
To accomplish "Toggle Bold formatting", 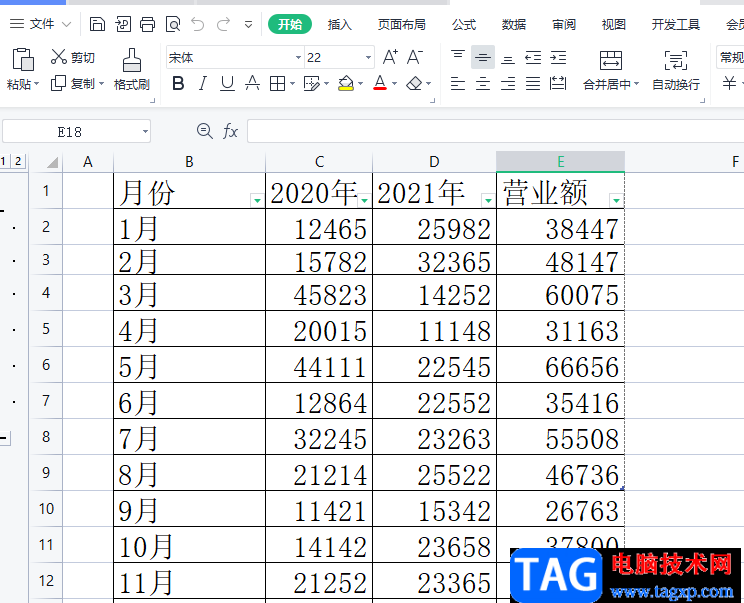I will (178, 84).
